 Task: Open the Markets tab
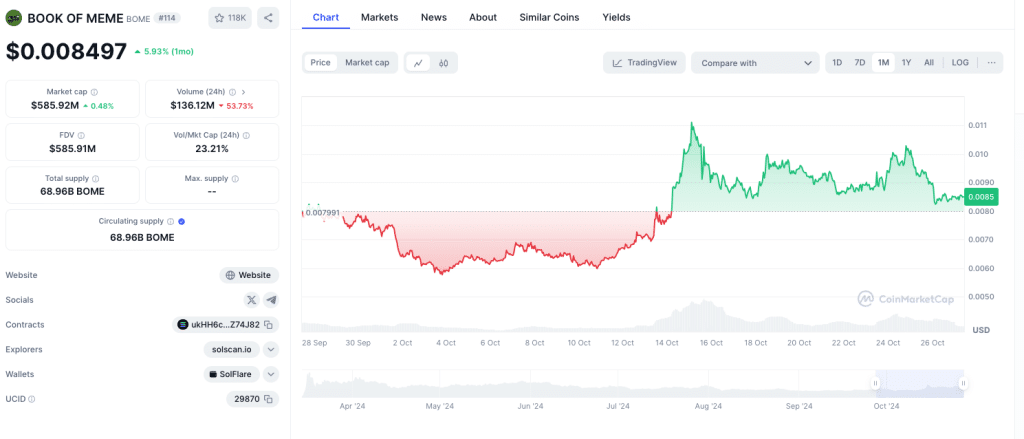click(x=379, y=18)
